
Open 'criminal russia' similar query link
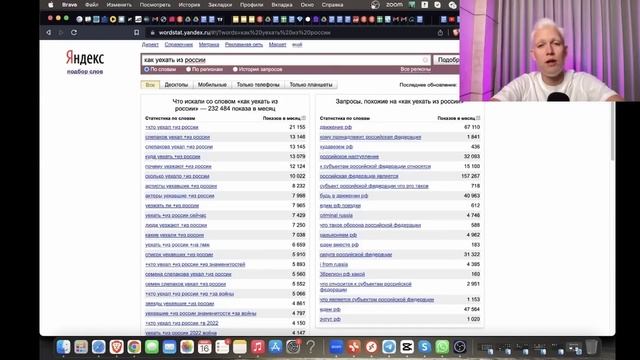(x=336, y=216)
